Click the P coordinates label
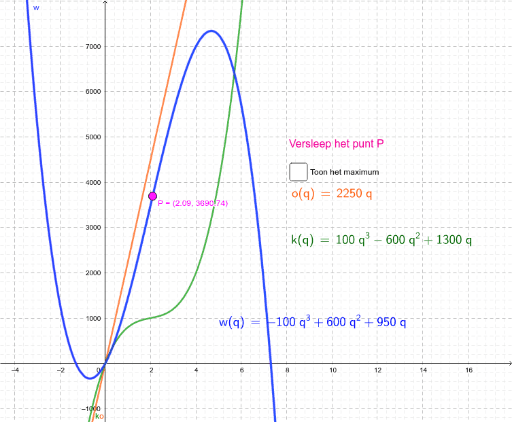 point(193,203)
